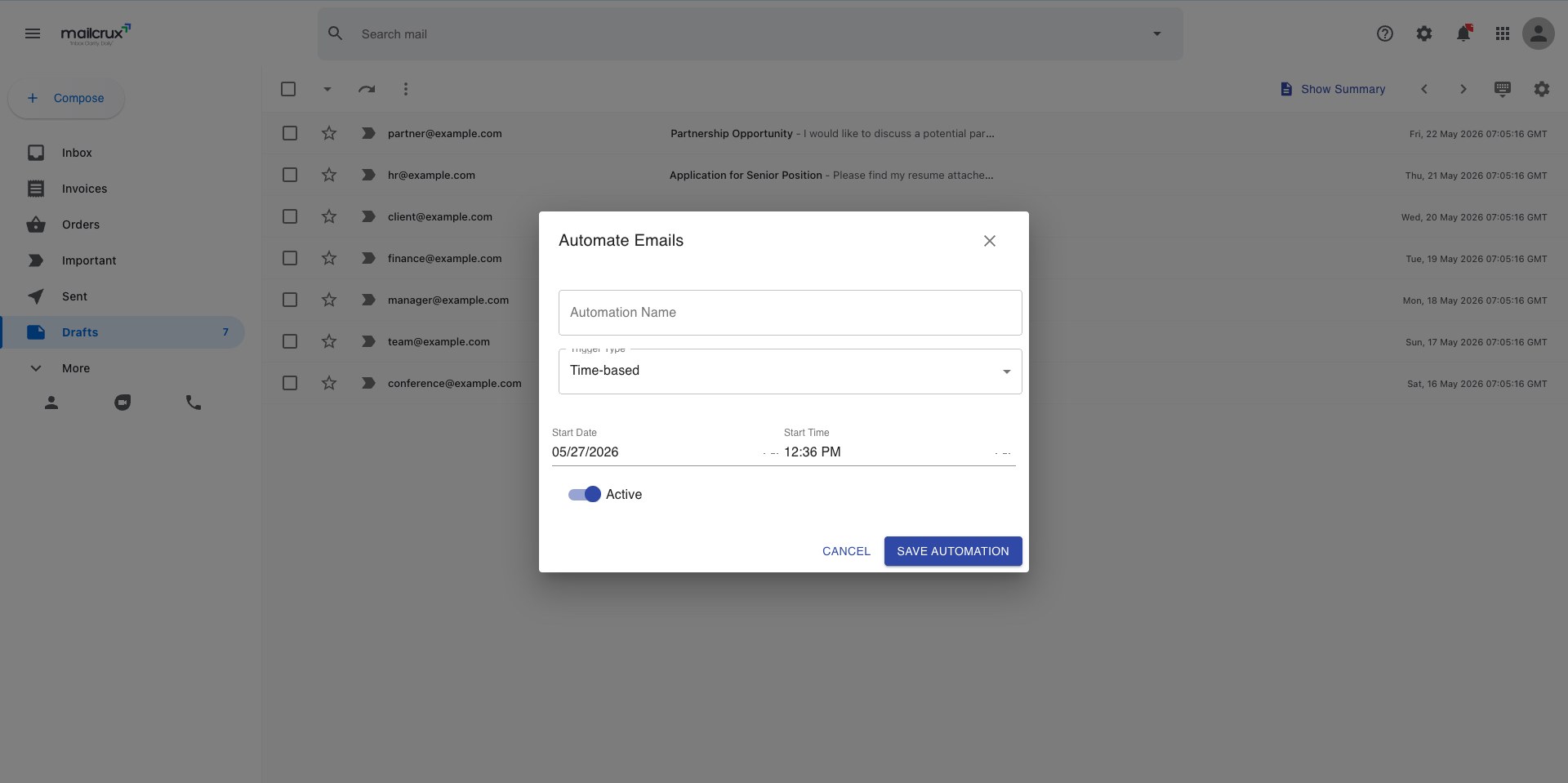Select the conference@example.com email checkbox
The width and height of the screenshot is (1568, 783).
click(290, 383)
